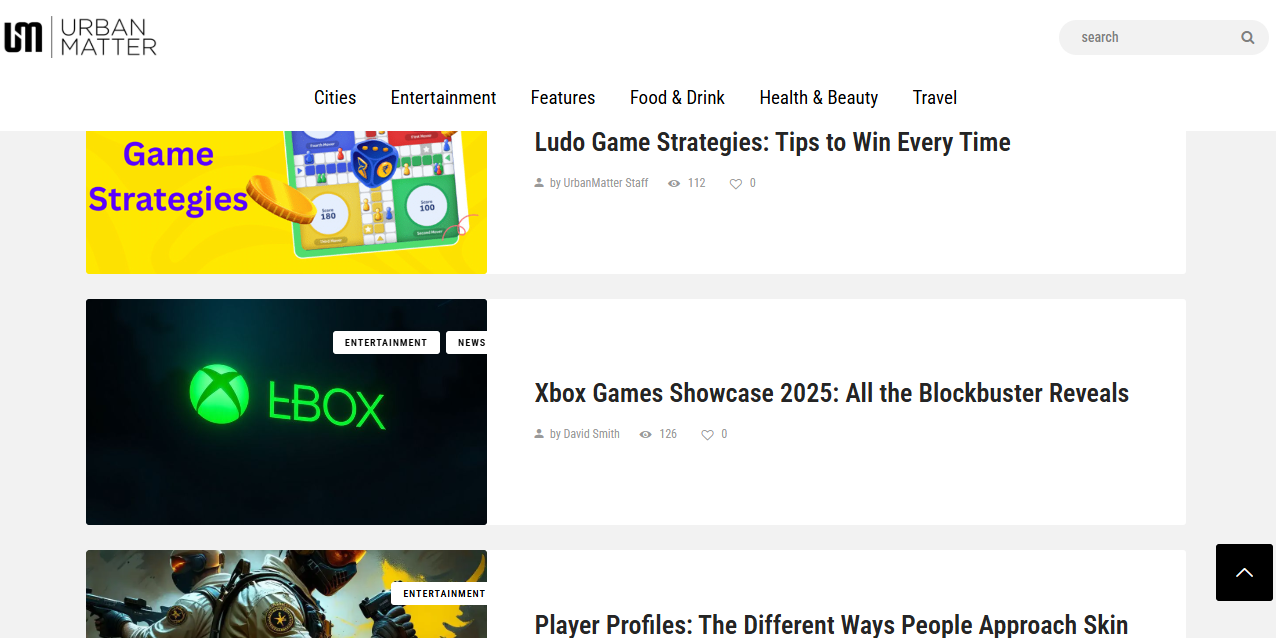Open the Cities menu

(335, 97)
